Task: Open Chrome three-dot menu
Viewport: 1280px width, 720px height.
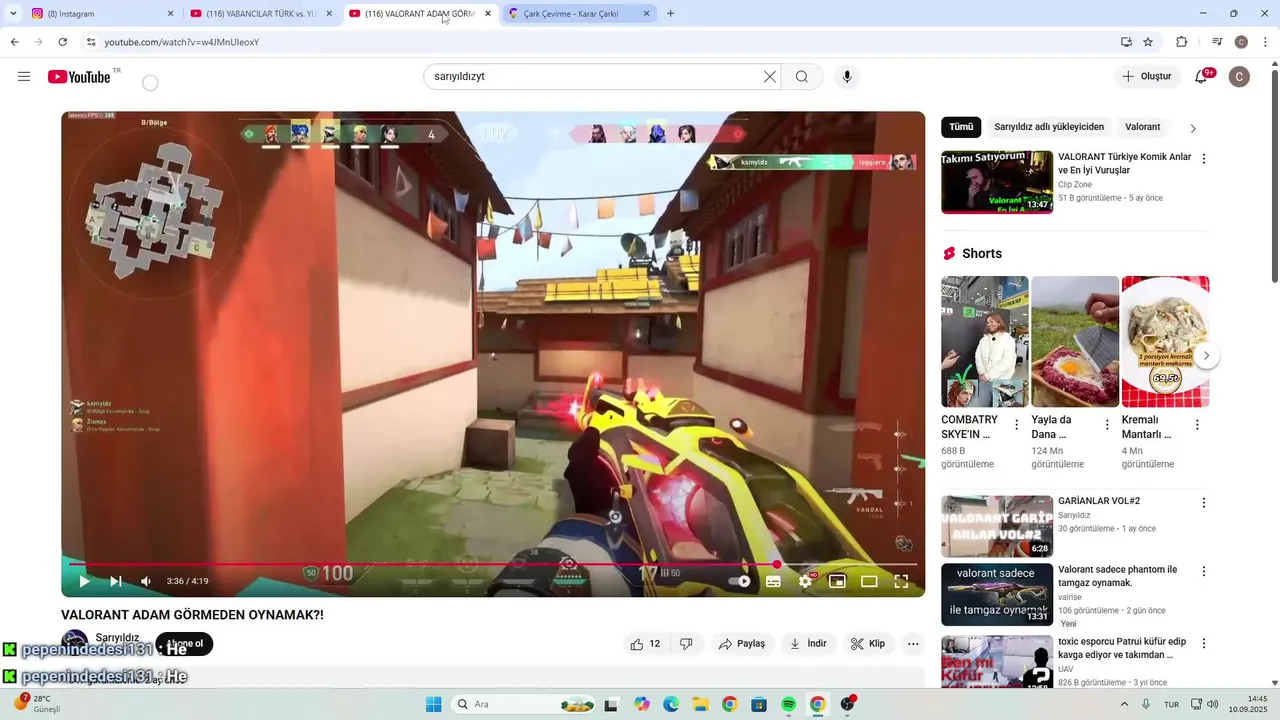Action: tap(1265, 42)
